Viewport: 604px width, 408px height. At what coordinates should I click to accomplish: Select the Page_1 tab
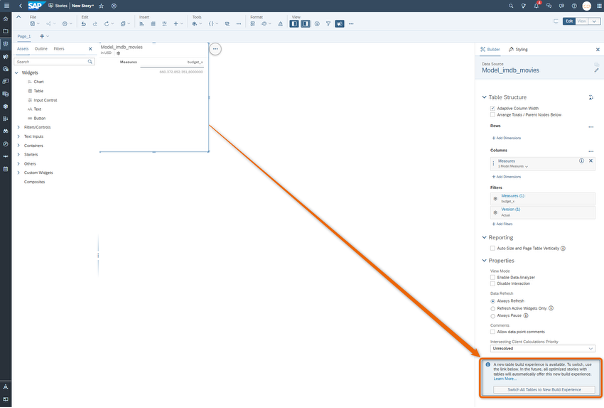[24, 36]
